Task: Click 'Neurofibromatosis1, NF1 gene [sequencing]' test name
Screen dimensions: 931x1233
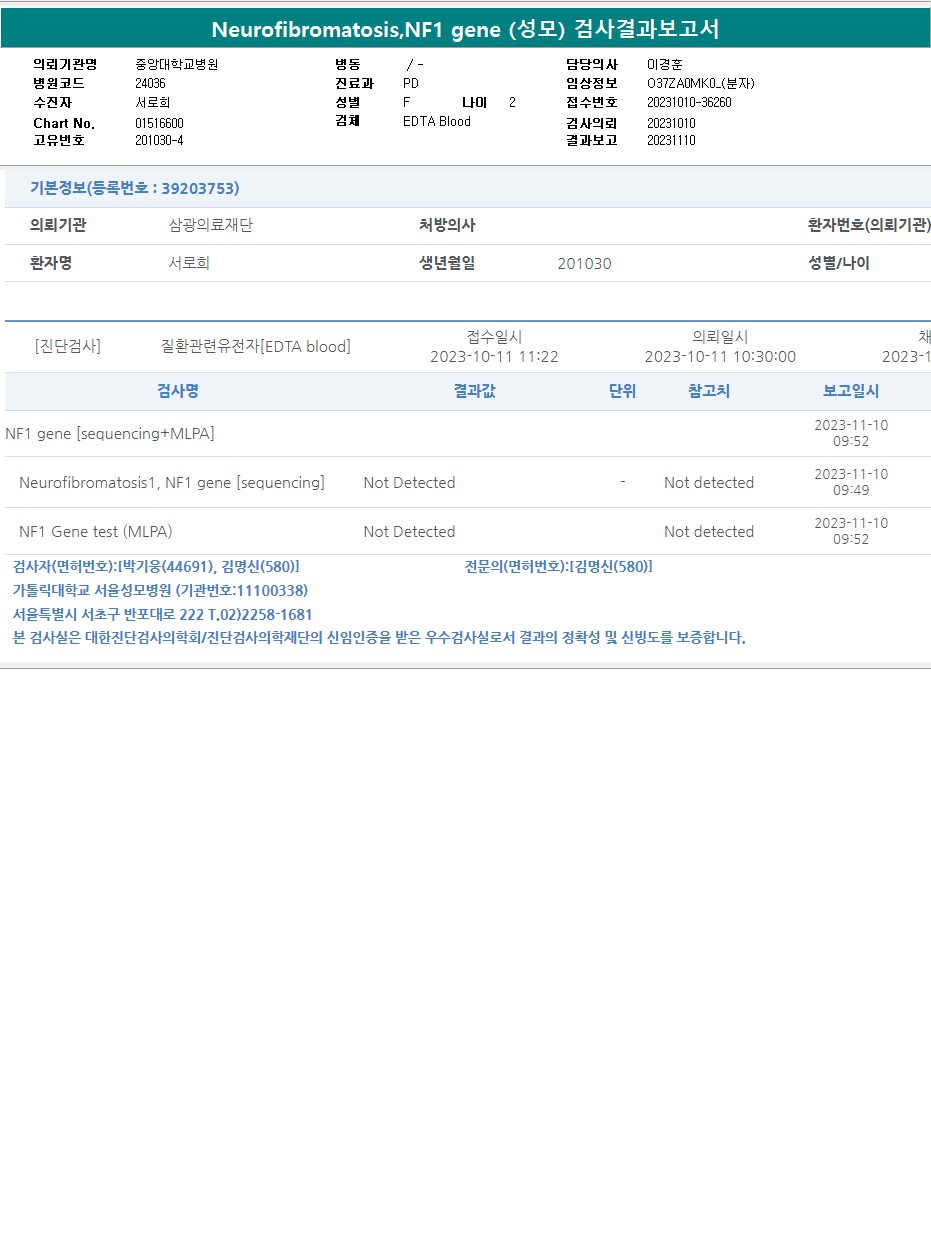Action: click(172, 482)
